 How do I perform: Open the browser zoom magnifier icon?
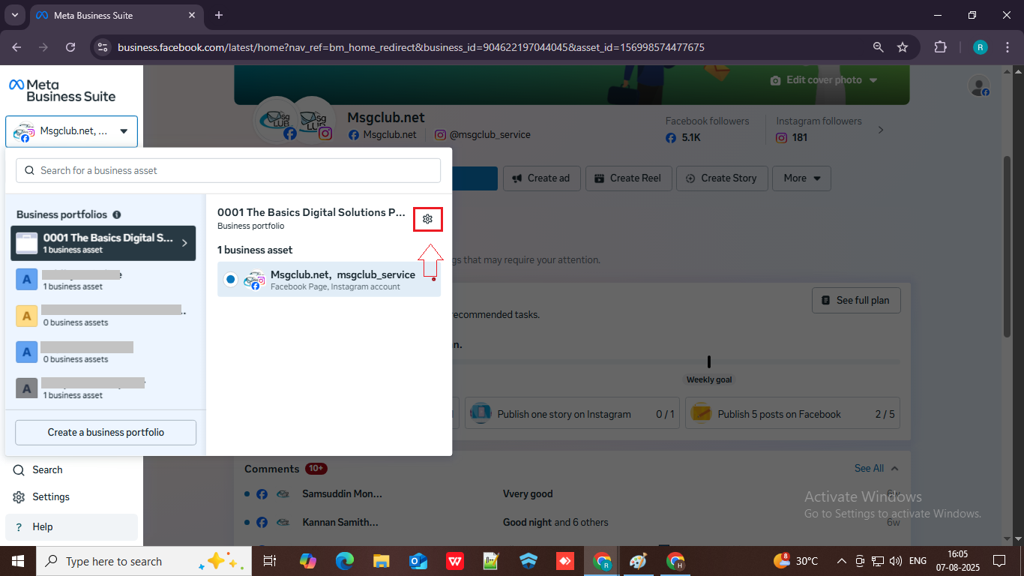coord(878,47)
